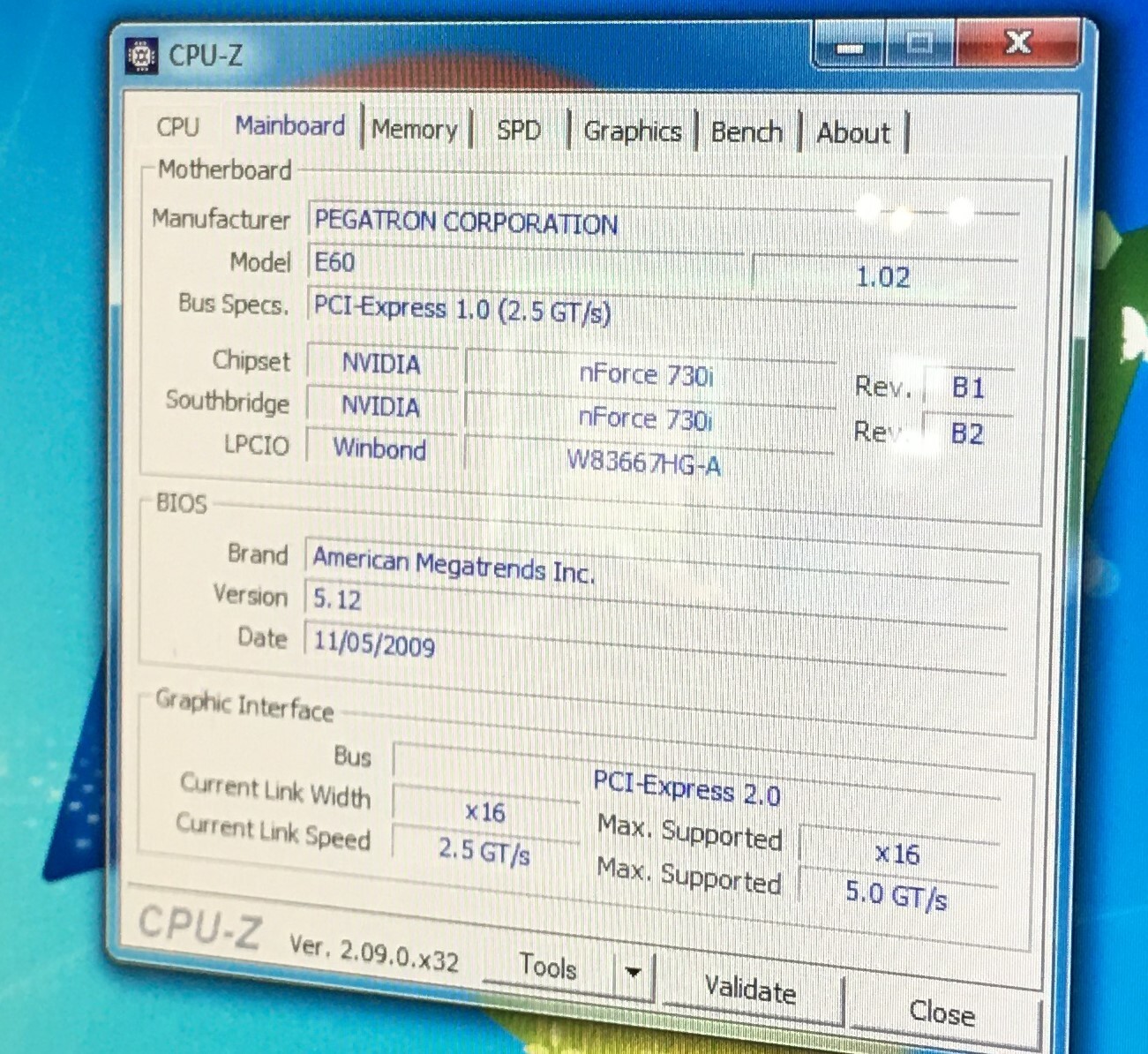Viewport: 1148px width, 1054px height.
Task: Click the current link speed 2.5 GT/s
Action: click(x=484, y=850)
